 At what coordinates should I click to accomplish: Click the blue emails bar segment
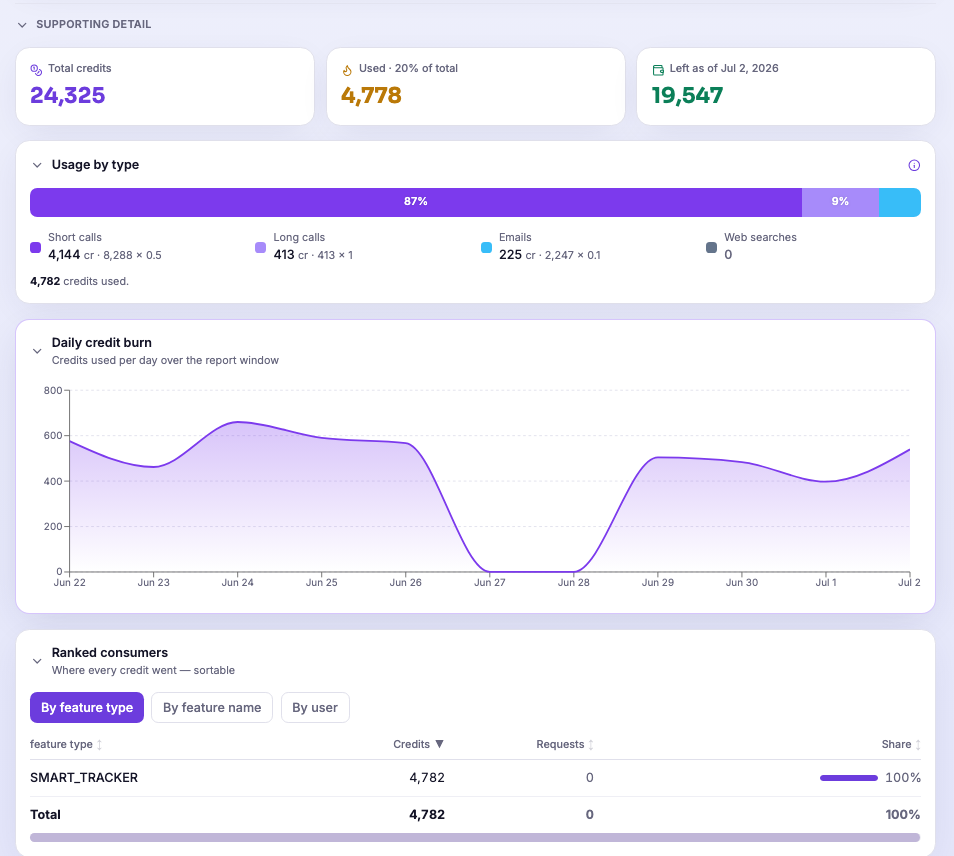tap(900, 202)
